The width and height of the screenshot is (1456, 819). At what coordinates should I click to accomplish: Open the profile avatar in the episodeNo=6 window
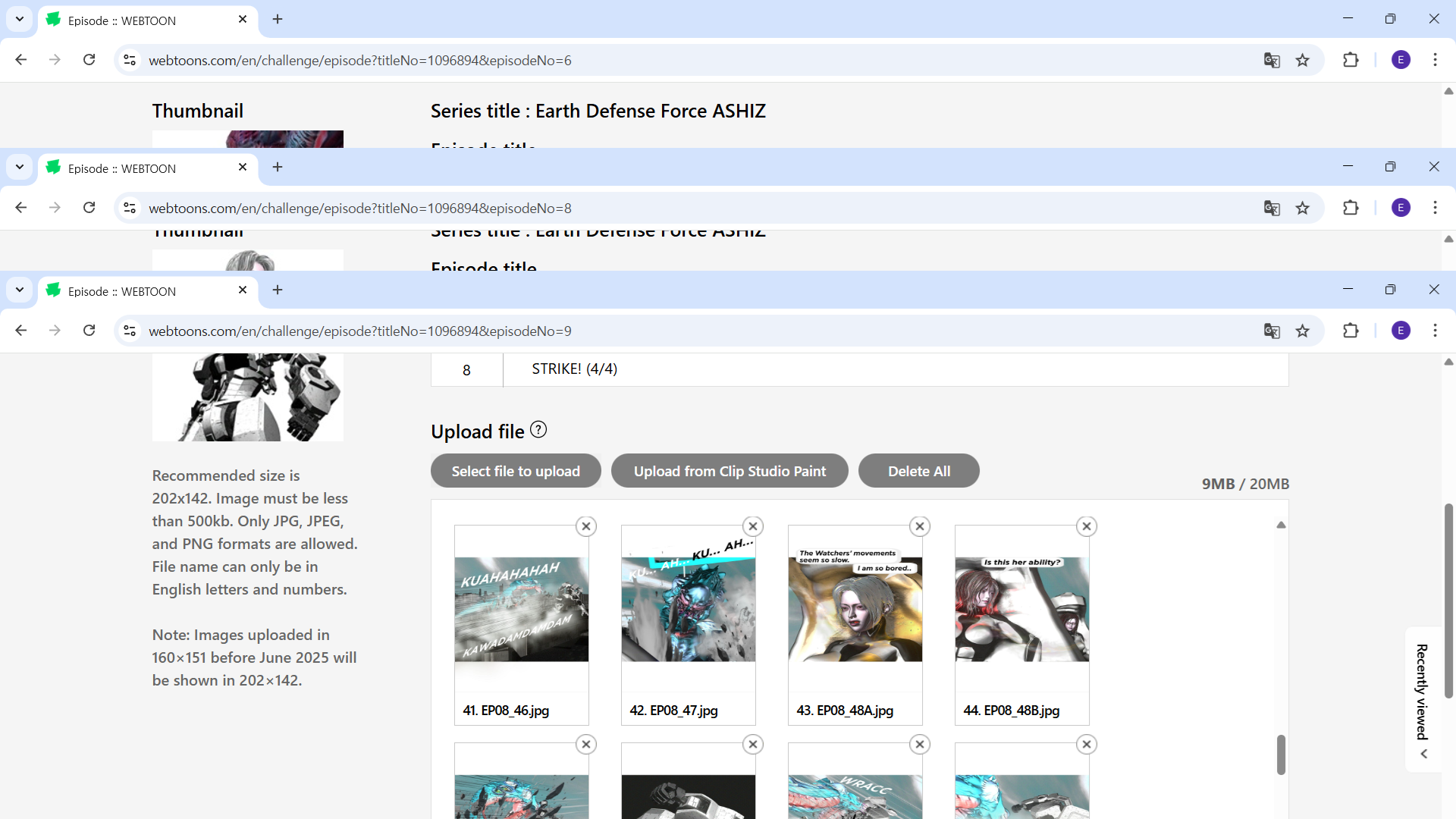tap(1401, 60)
